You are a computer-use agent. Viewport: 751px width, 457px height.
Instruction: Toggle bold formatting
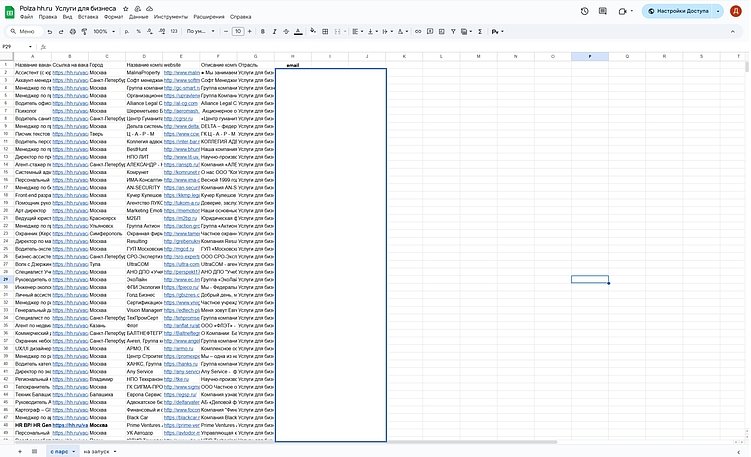pyautogui.click(x=262, y=32)
